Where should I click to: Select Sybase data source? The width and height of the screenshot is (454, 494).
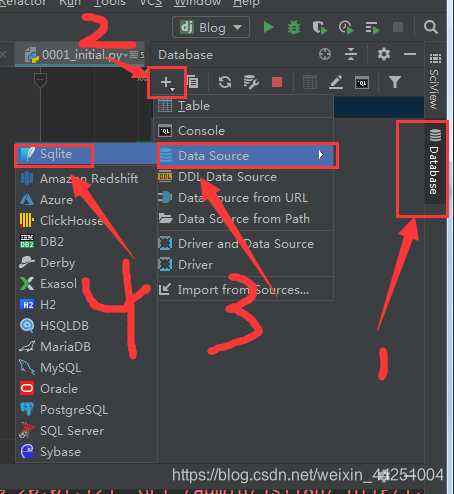(x=86, y=452)
